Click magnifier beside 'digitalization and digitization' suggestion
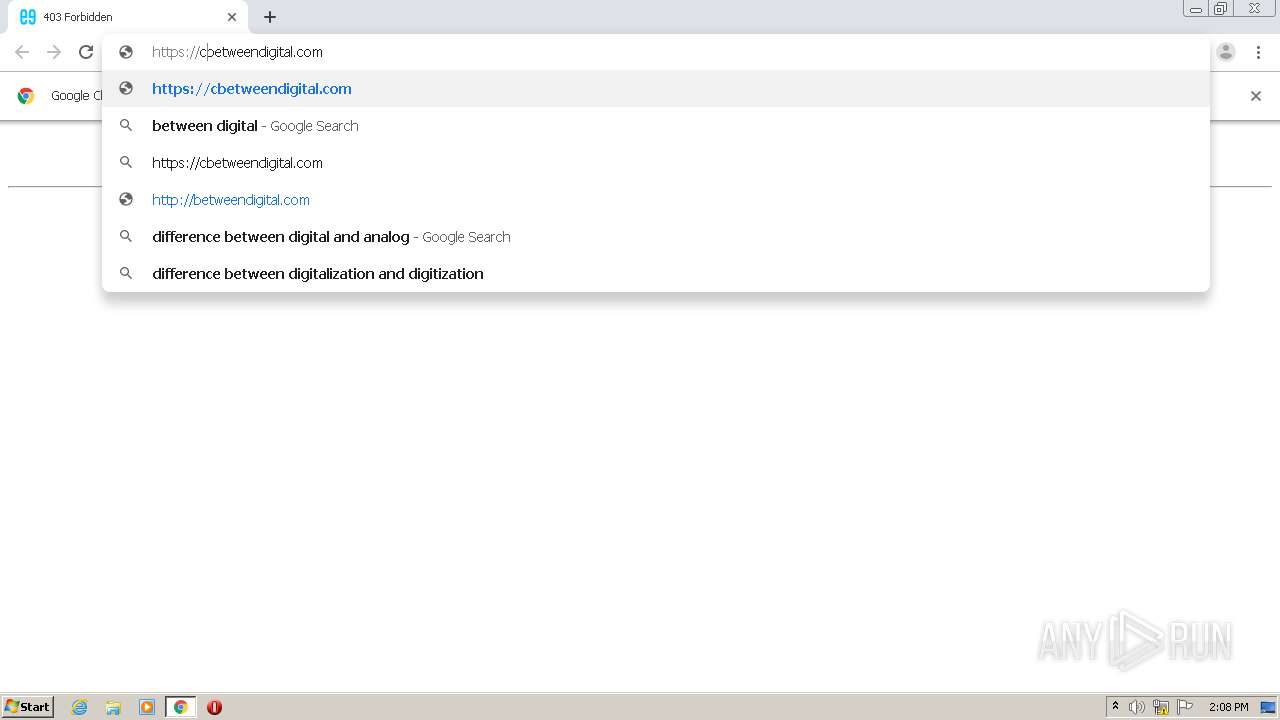Screen dimensions: 1280x720 coord(126,273)
